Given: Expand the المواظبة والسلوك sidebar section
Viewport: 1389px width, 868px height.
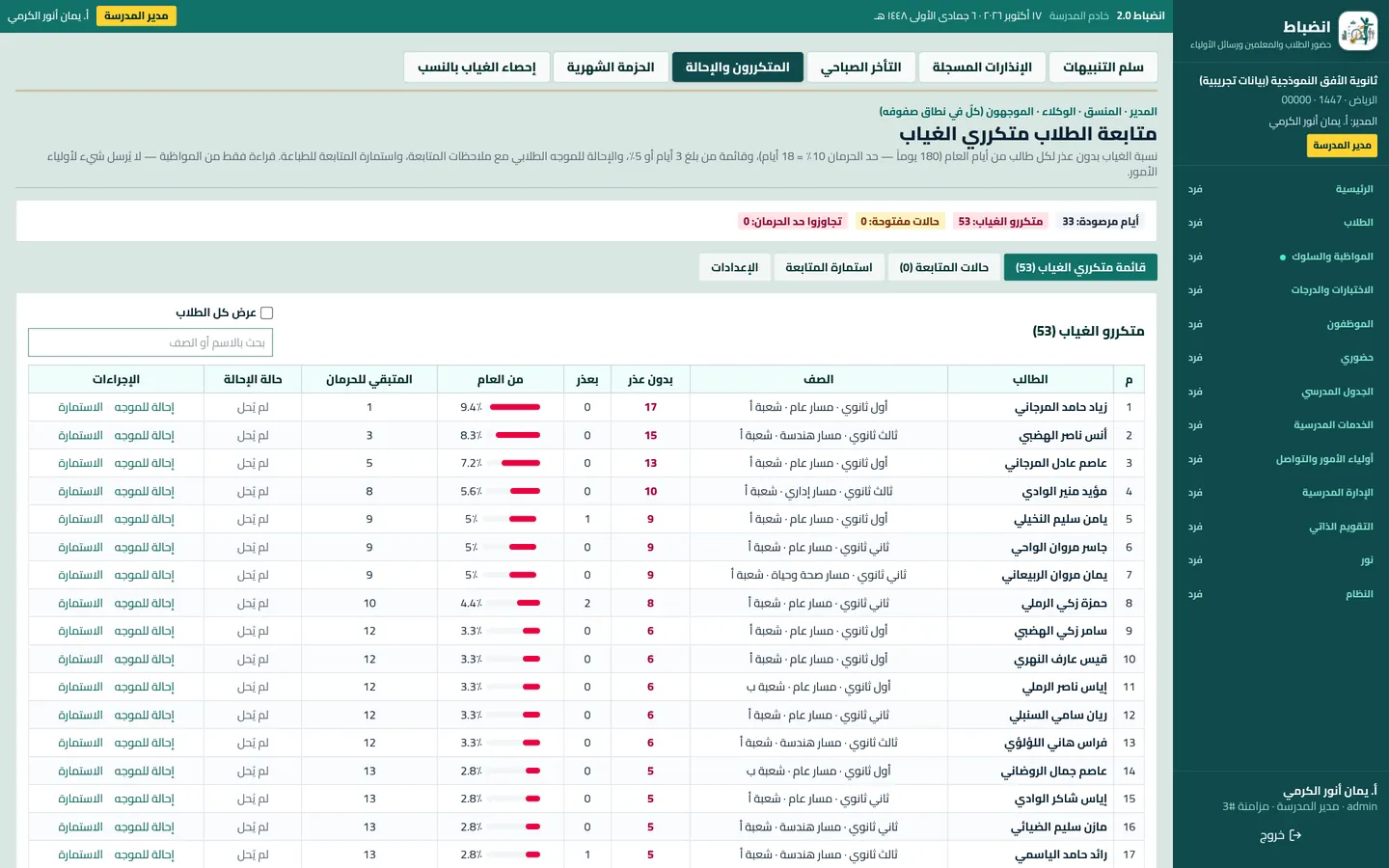Looking at the screenshot, I should click(1281, 257).
